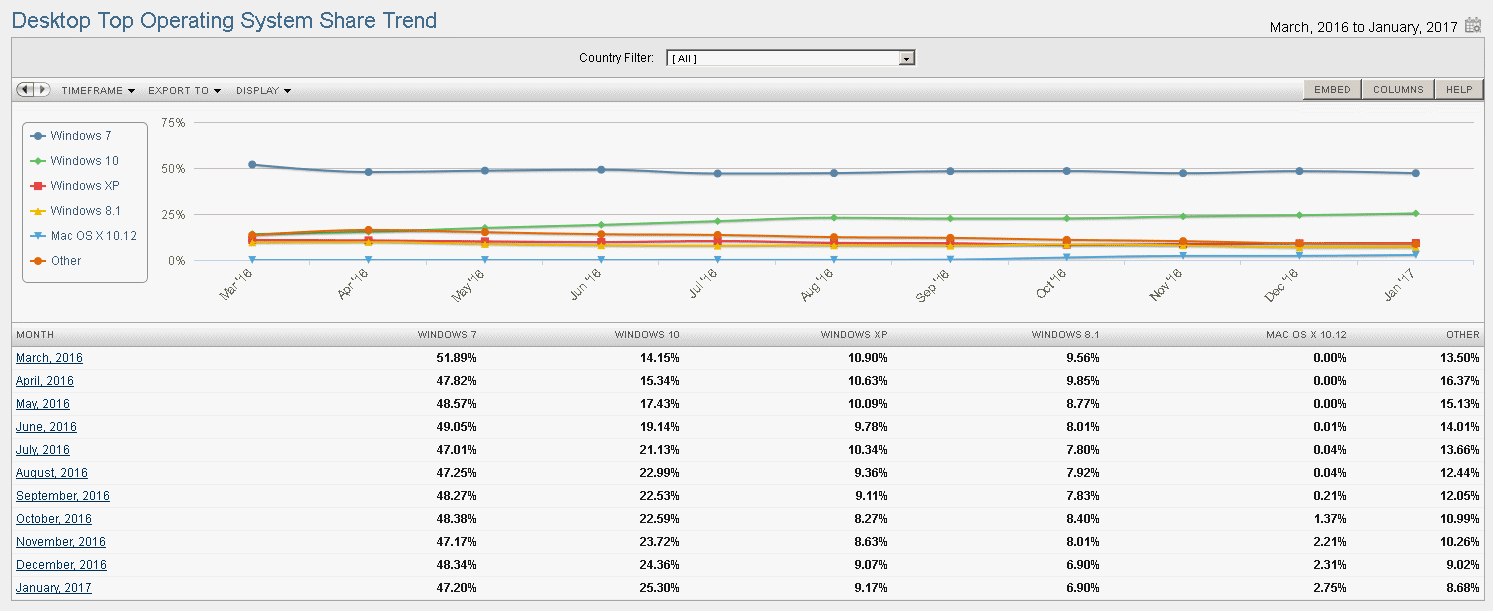Viewport: 1493px width, 611px height.
Task: Select the Windows 10 data point for Jan '17
Action: pos(1415,213)
